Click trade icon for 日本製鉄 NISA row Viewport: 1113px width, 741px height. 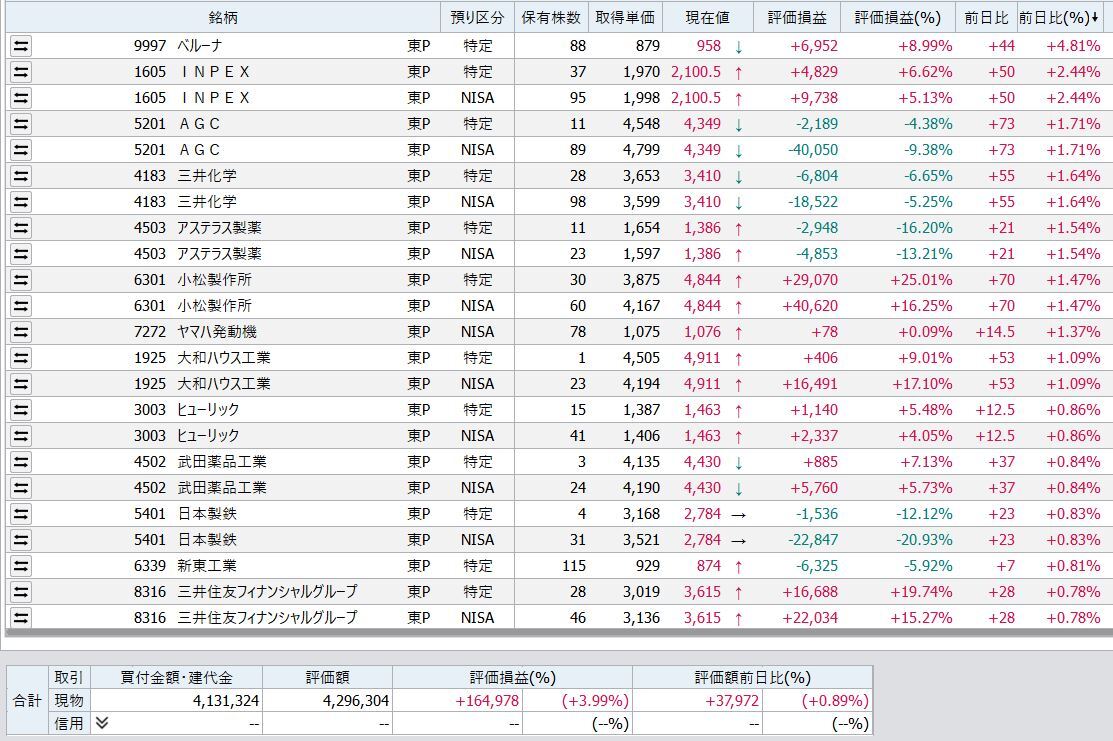coord(21,540)
